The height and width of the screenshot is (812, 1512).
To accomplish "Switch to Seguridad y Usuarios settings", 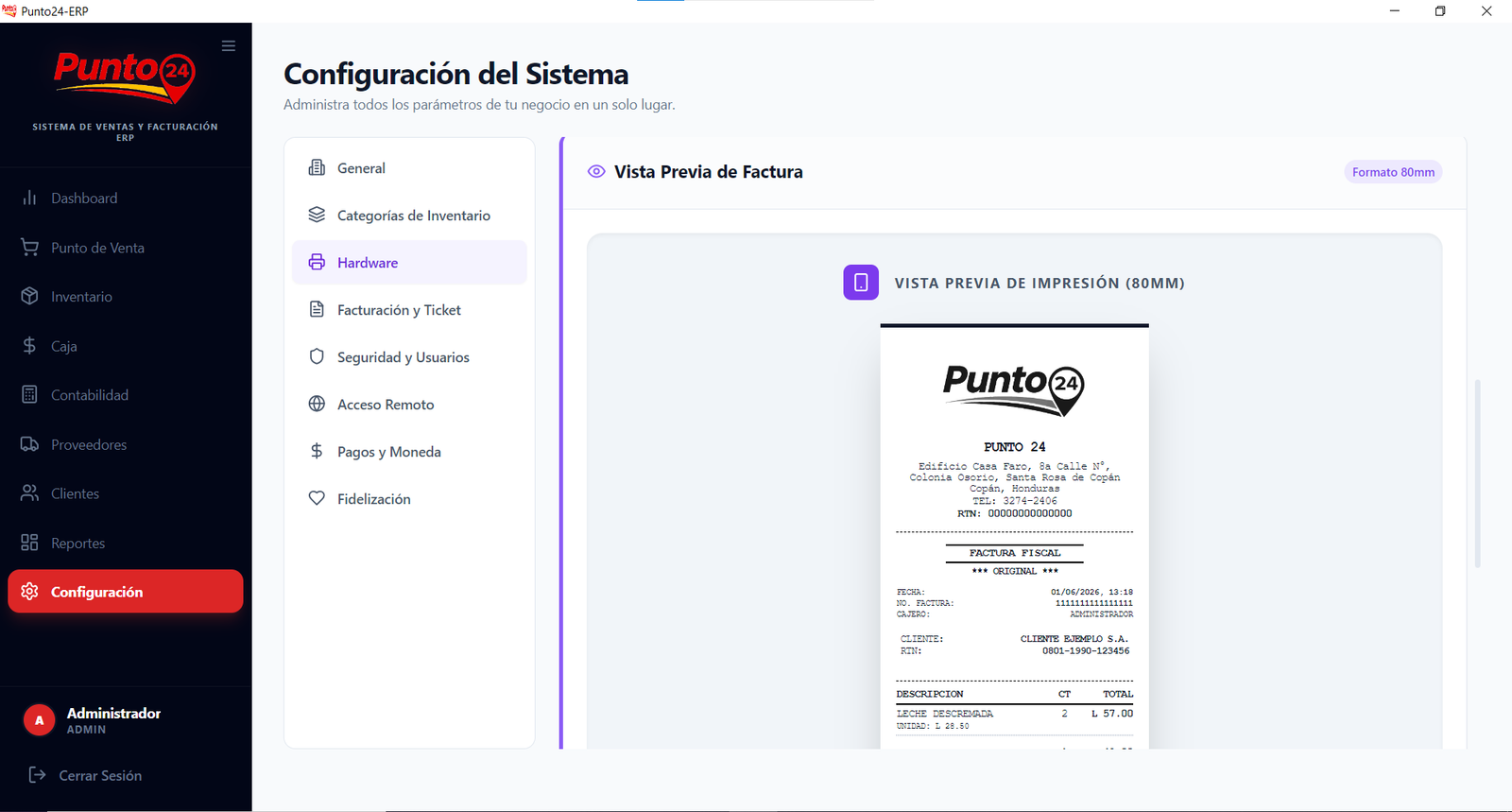I will pos(409,357).
